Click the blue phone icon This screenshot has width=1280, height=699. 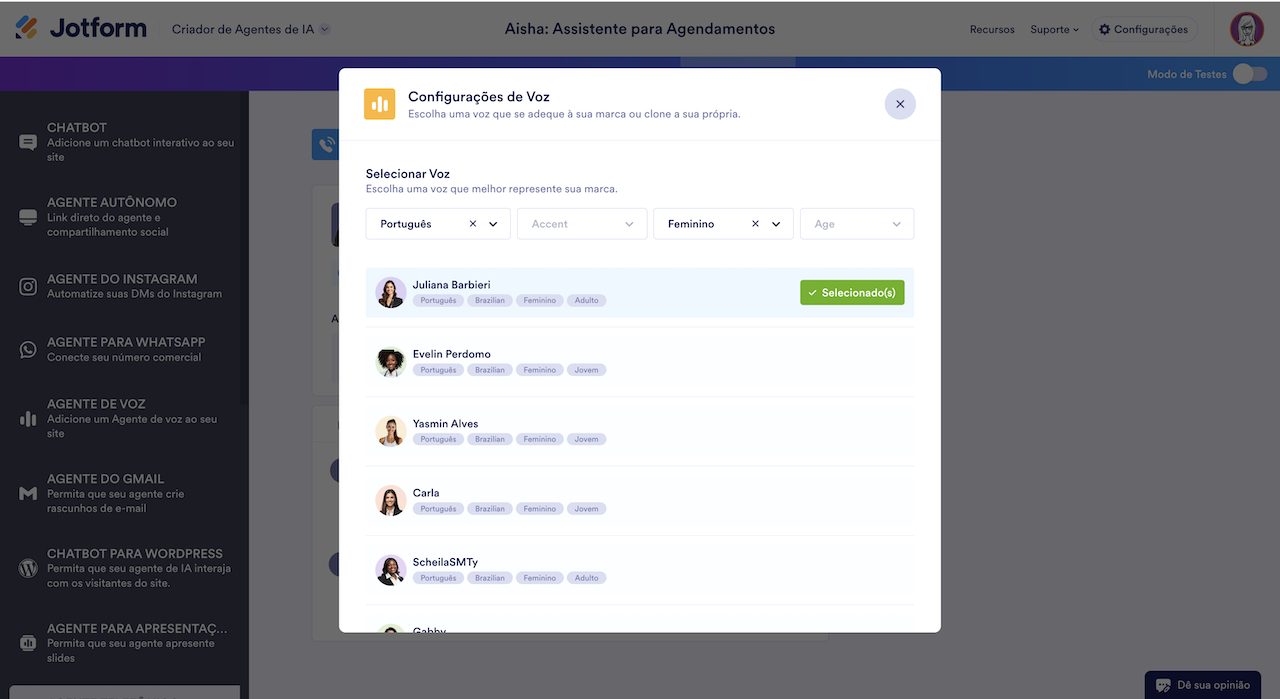point(326,145)
